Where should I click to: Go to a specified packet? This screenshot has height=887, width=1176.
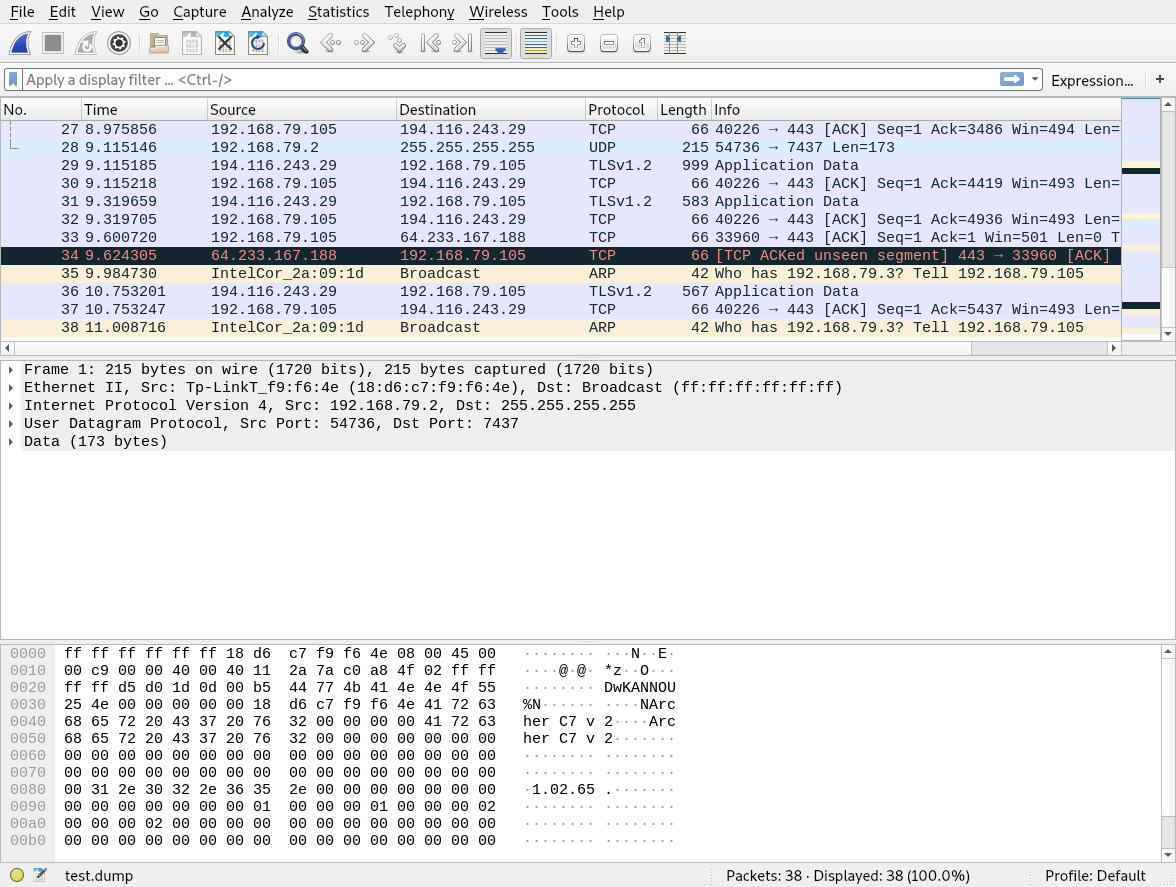click(397, 43)
